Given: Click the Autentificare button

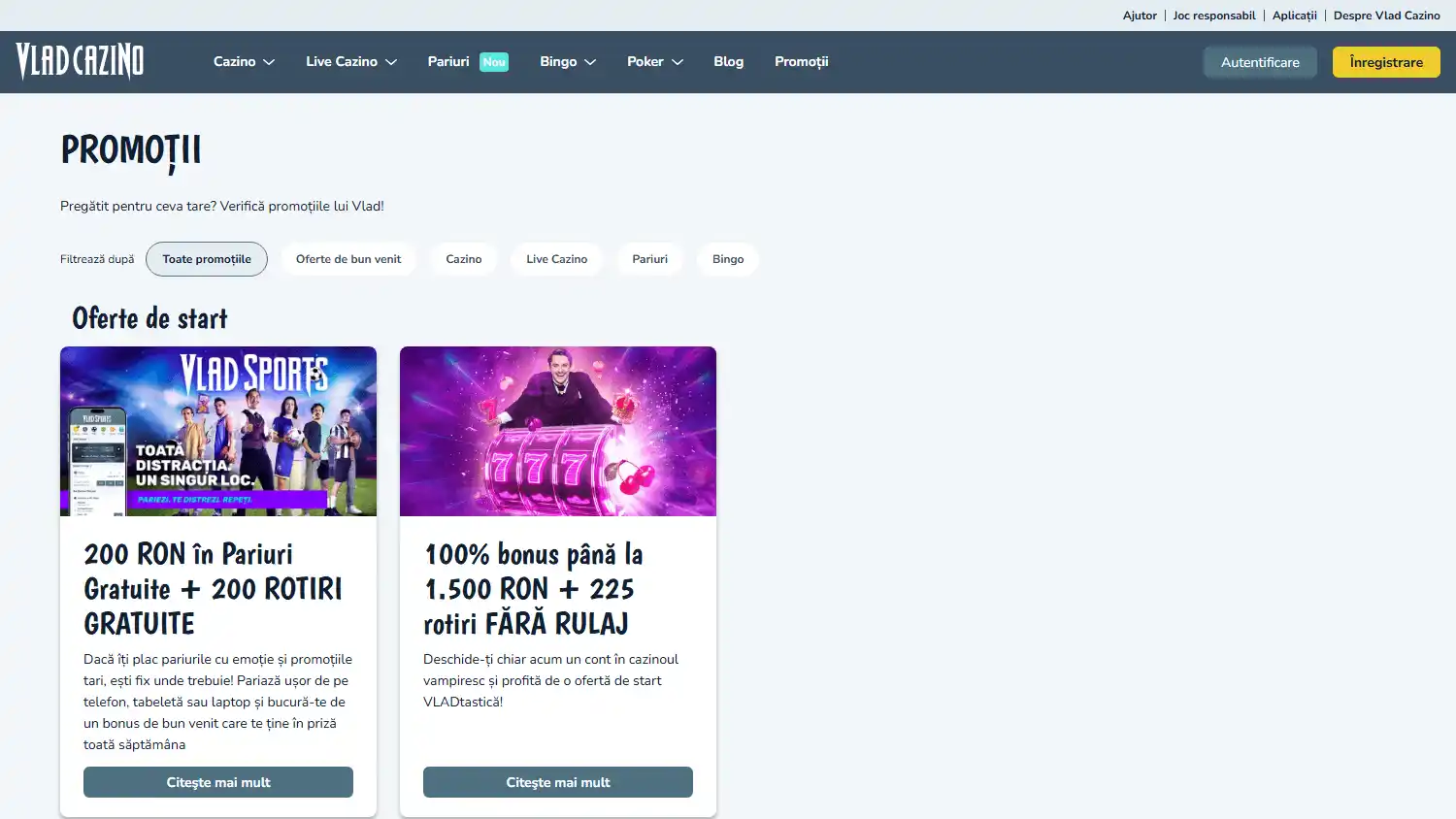Looking at the screenshot, I should [x=1260, y=62].
